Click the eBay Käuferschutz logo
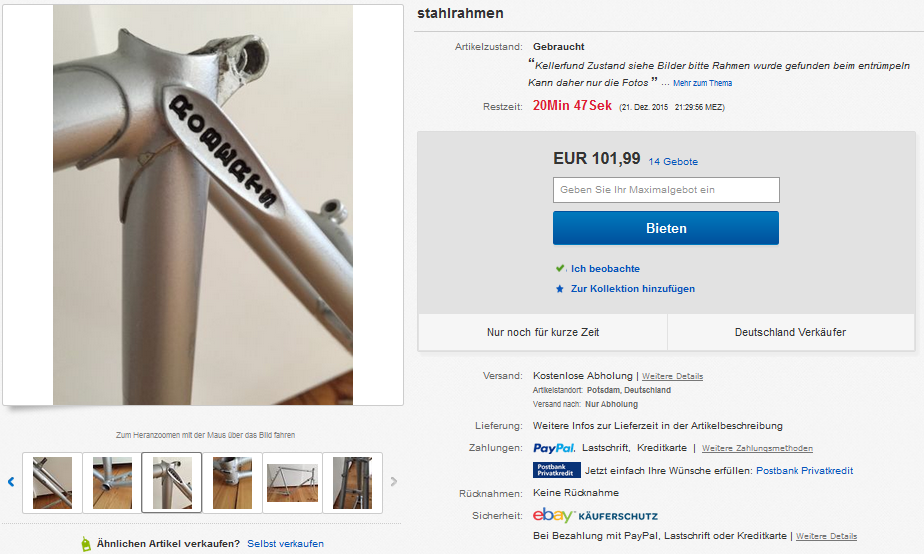This screenshot has height=554, width=924. (x=595, y=516)
